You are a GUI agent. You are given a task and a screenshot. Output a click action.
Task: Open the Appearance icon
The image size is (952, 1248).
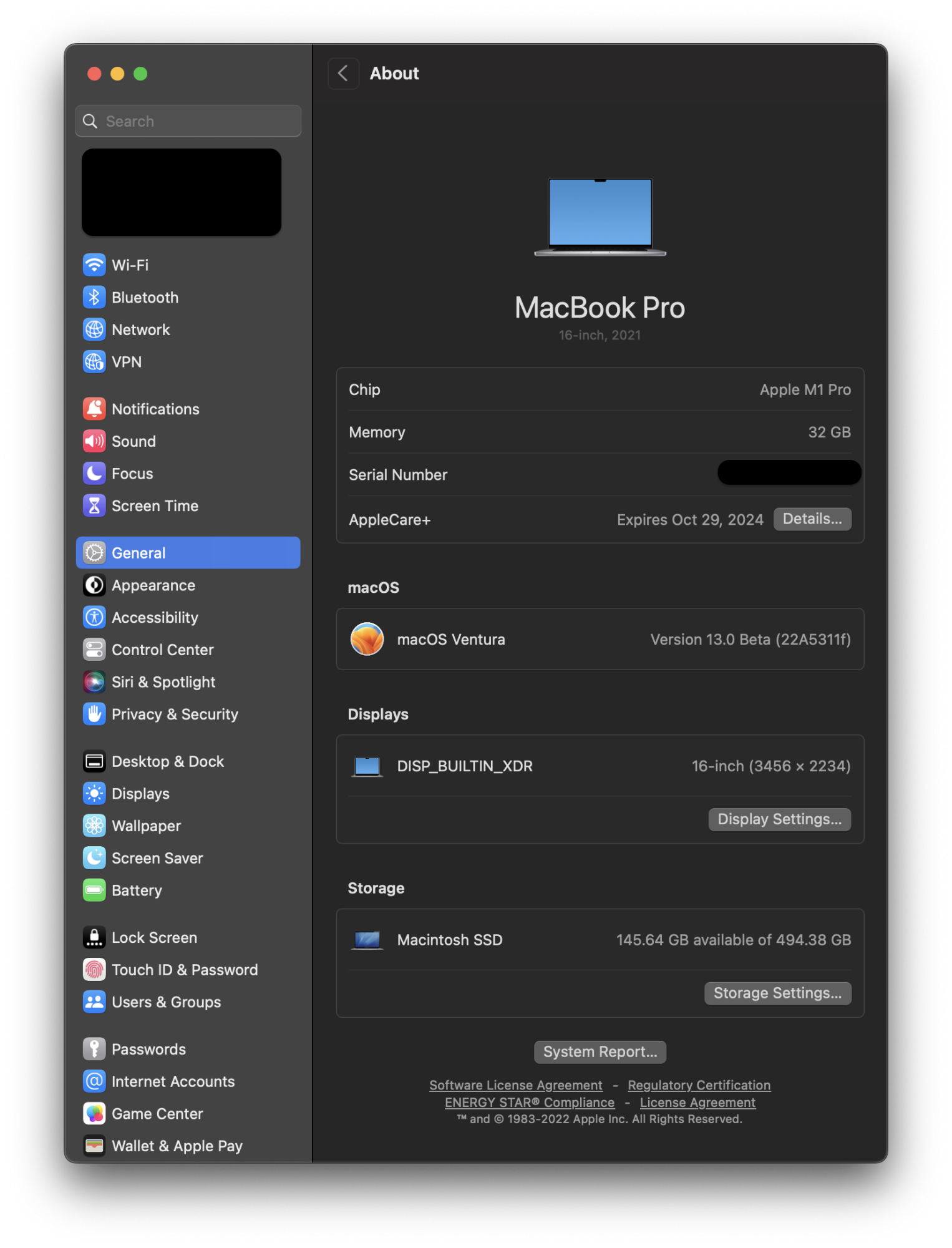pyautogui.click(x=94, y=585)
